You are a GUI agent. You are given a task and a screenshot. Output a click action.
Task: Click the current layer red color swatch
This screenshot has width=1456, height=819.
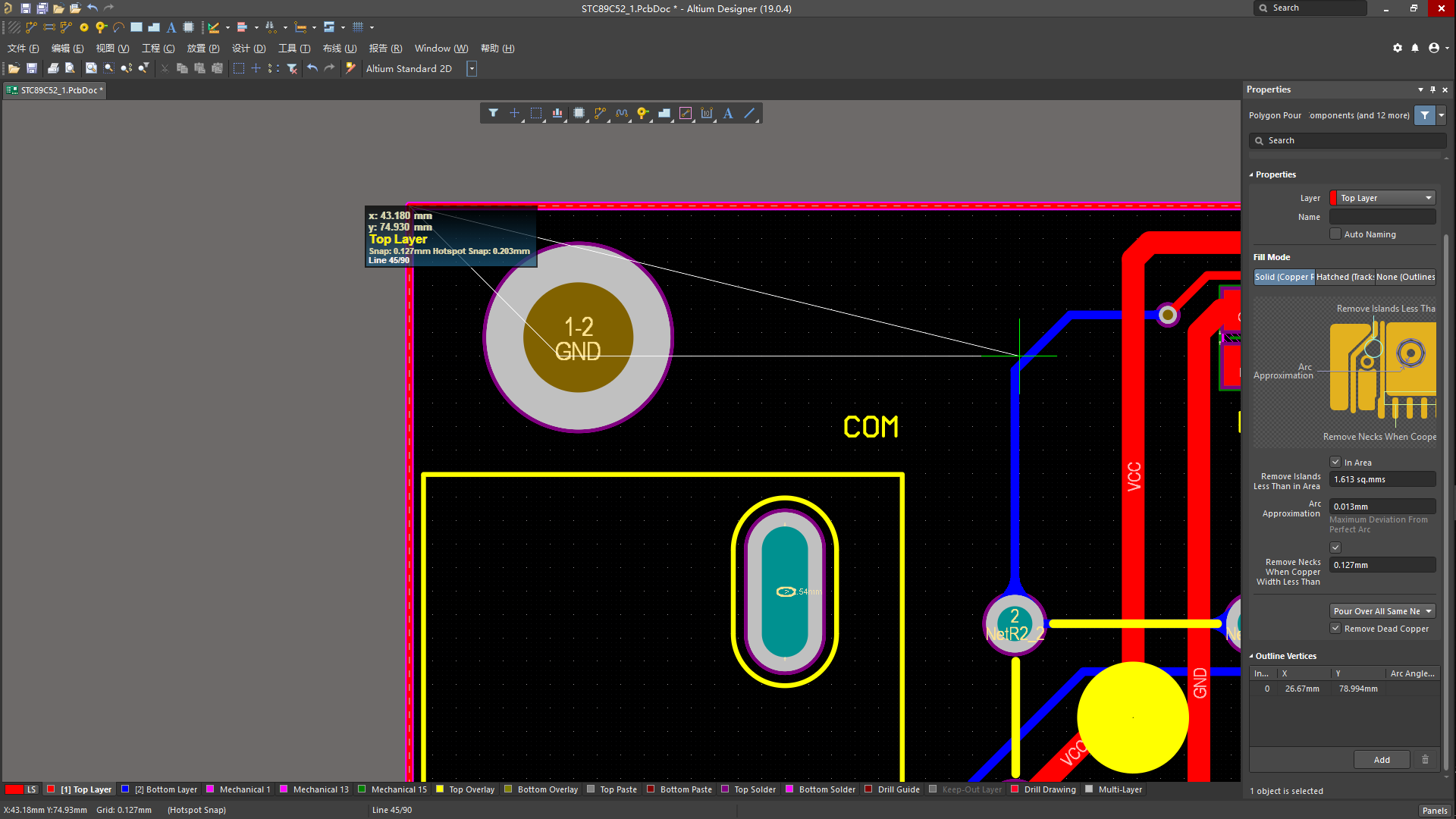tap(14, 789)
